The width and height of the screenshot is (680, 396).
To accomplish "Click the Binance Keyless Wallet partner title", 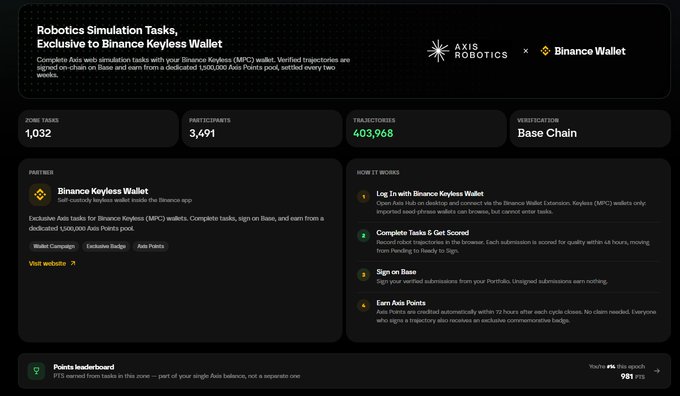I will click(103, 191).
